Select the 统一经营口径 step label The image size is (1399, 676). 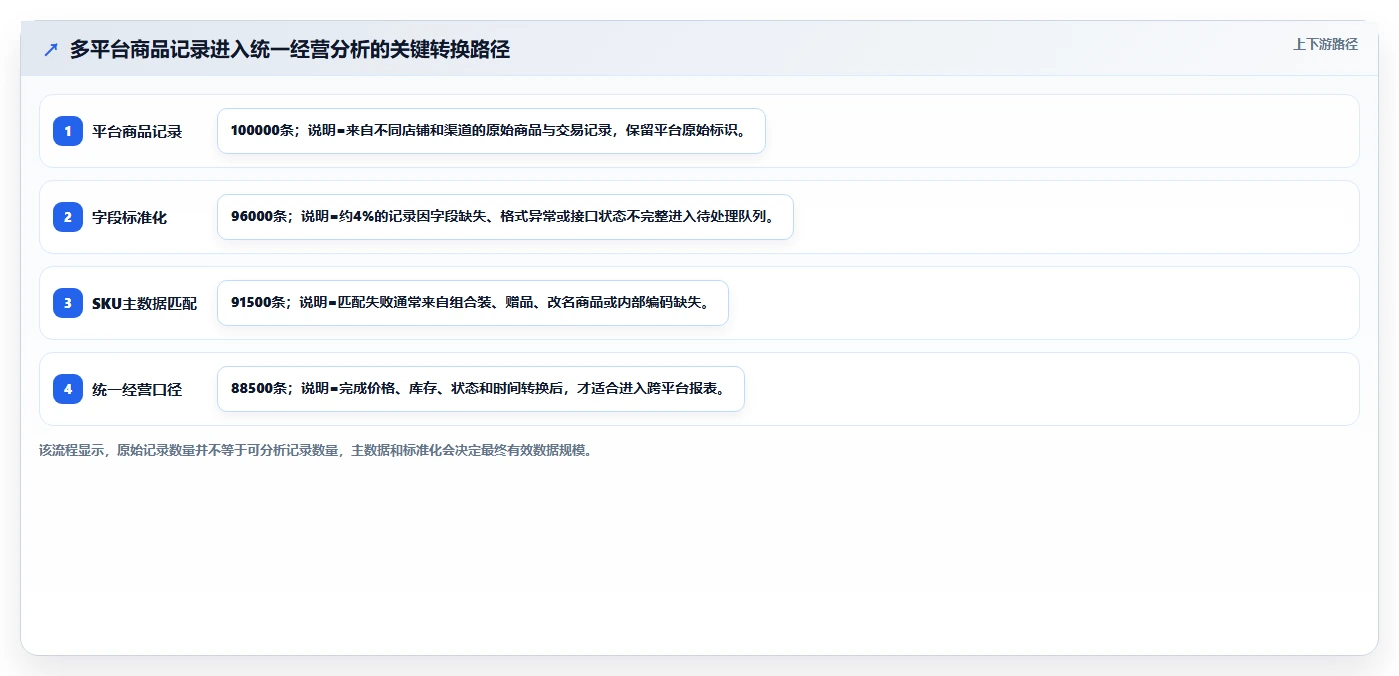137,389
